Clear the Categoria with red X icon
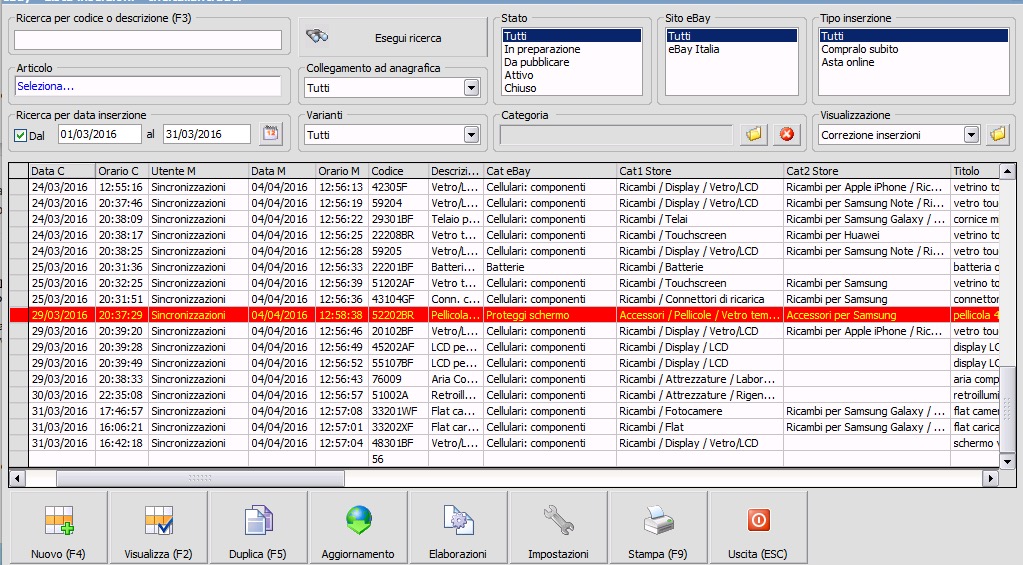This screenshot has width=1023, height=565. pyautogui.click(x=786, y=135)
